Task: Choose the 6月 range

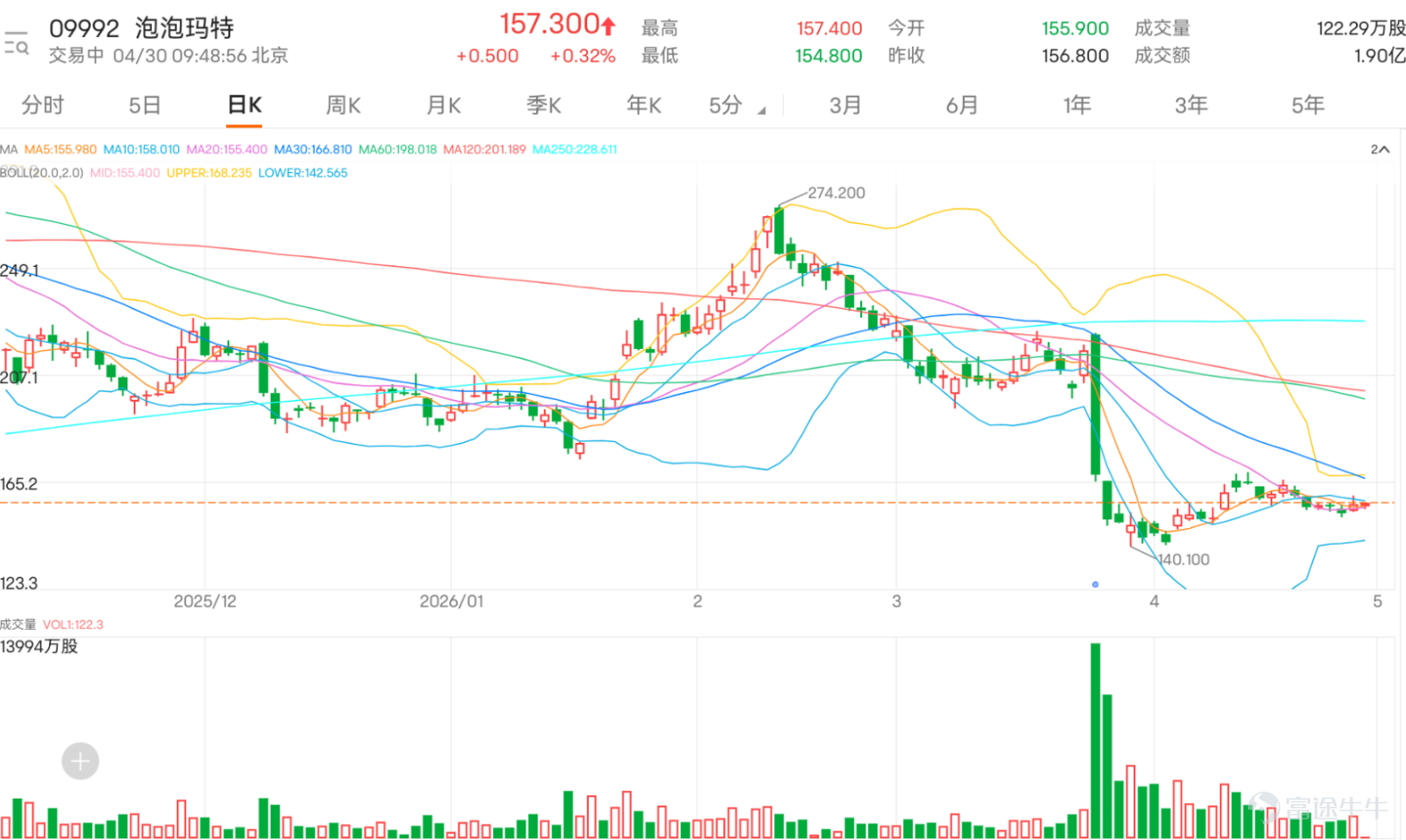Action: [x=962, y=105]
